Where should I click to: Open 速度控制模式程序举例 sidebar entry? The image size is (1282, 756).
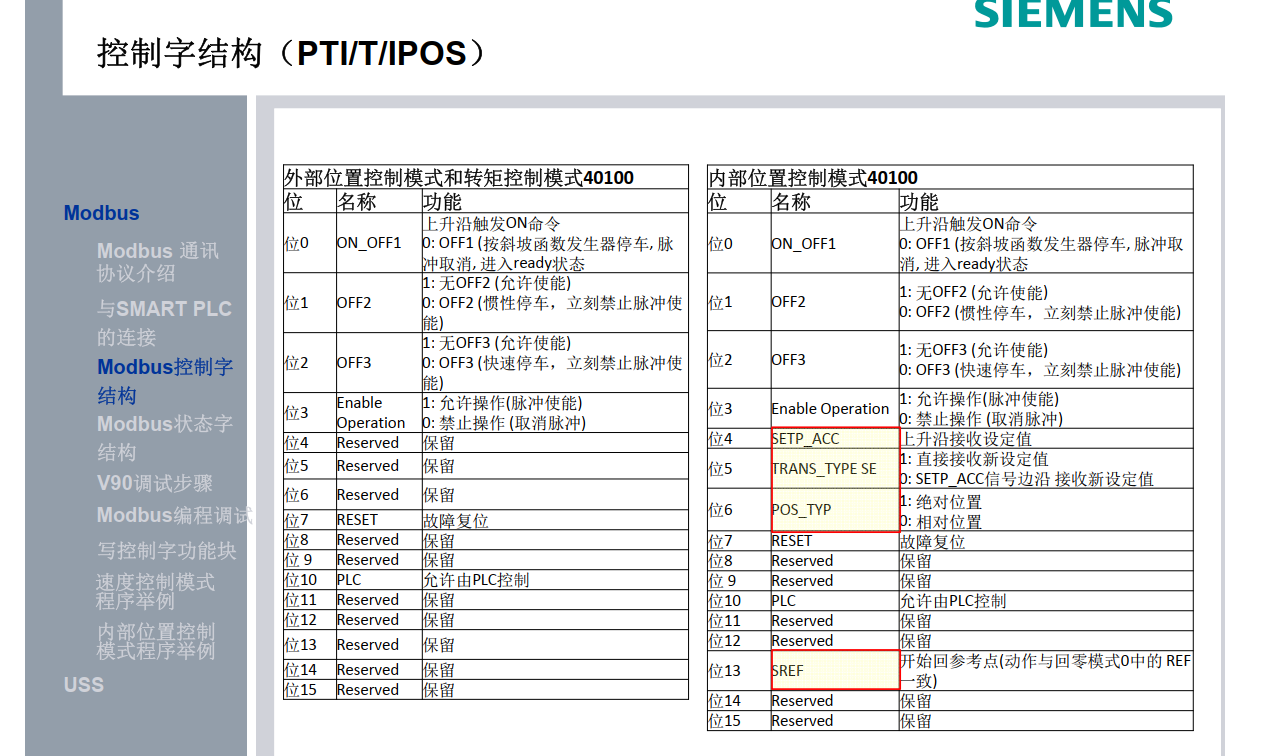pos(155,591)
